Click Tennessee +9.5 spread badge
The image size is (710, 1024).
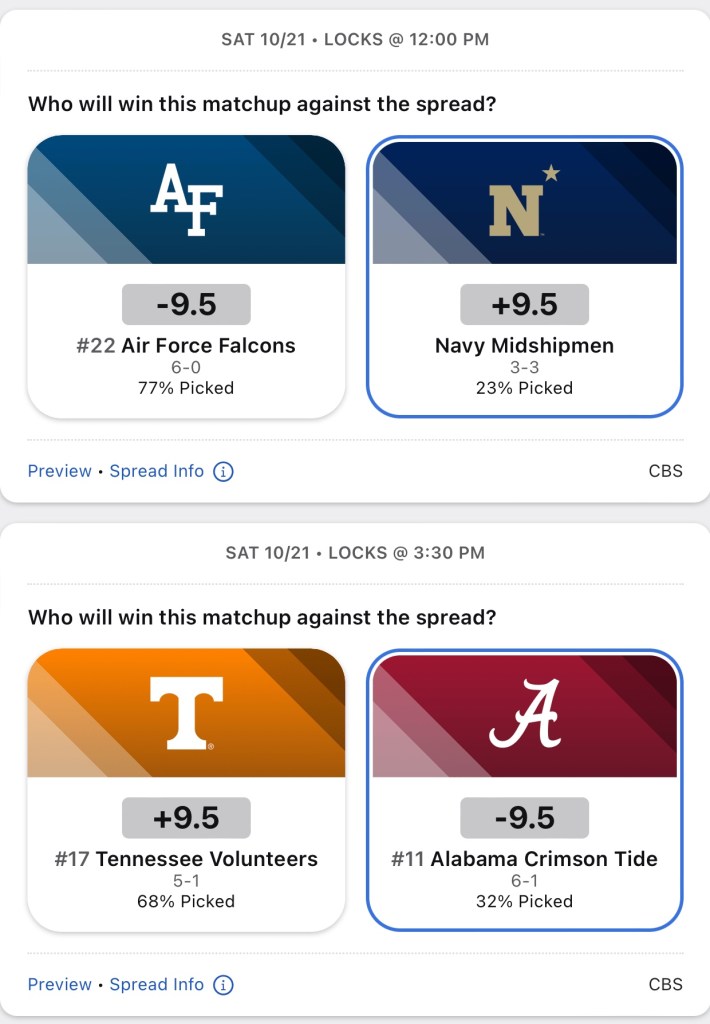tap(187, 817)
